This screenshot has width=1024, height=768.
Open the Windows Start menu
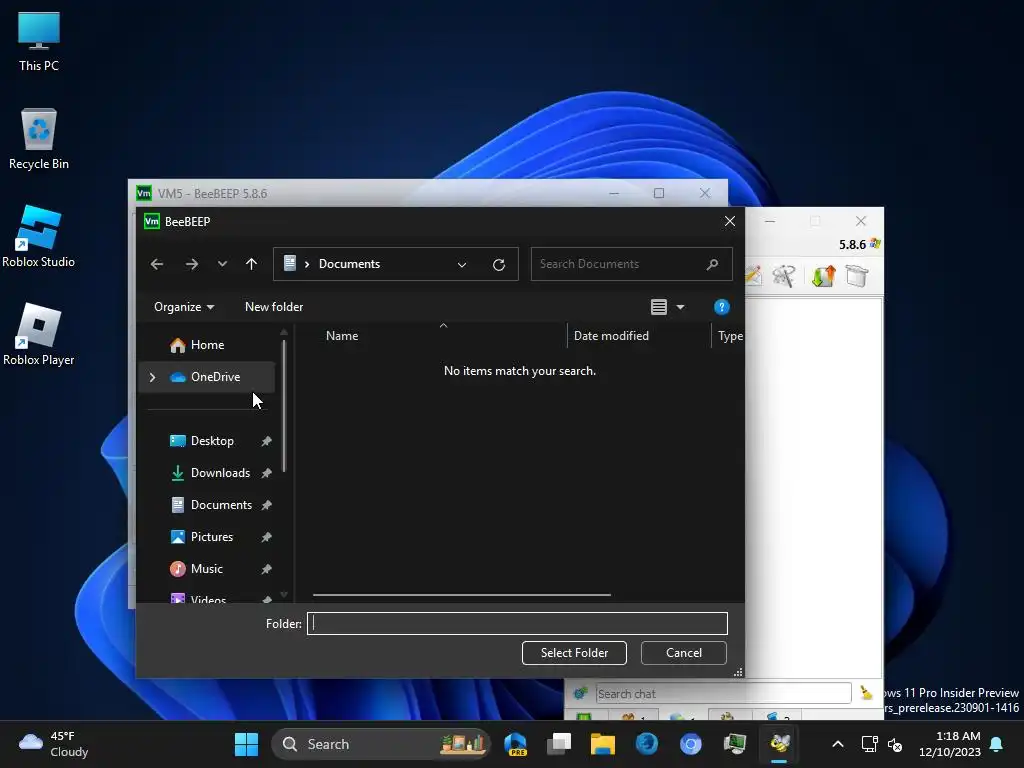point(246,744)
